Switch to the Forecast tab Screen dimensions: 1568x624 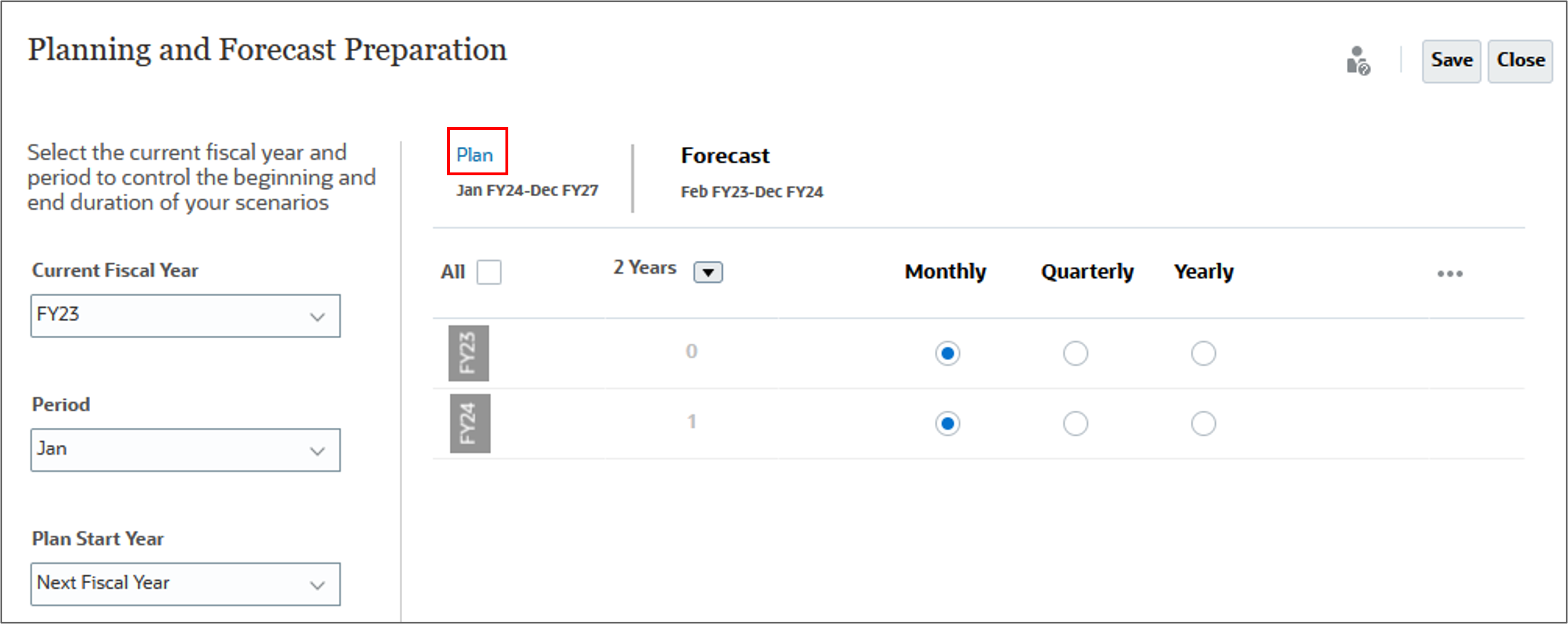725,155
